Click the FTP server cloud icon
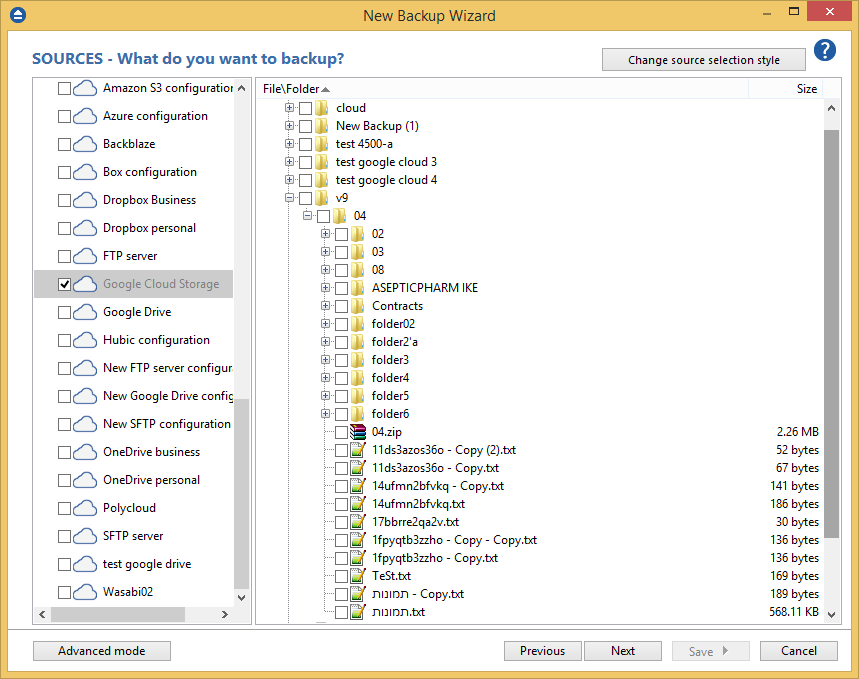The image size is (859, 679). click(x=85, y=256)
